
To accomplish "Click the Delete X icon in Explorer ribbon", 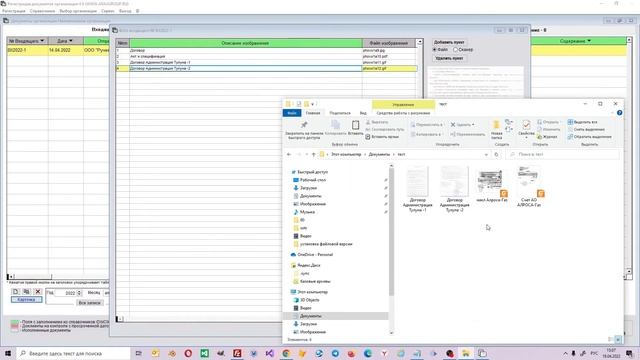I will click(x=453, y=124).
